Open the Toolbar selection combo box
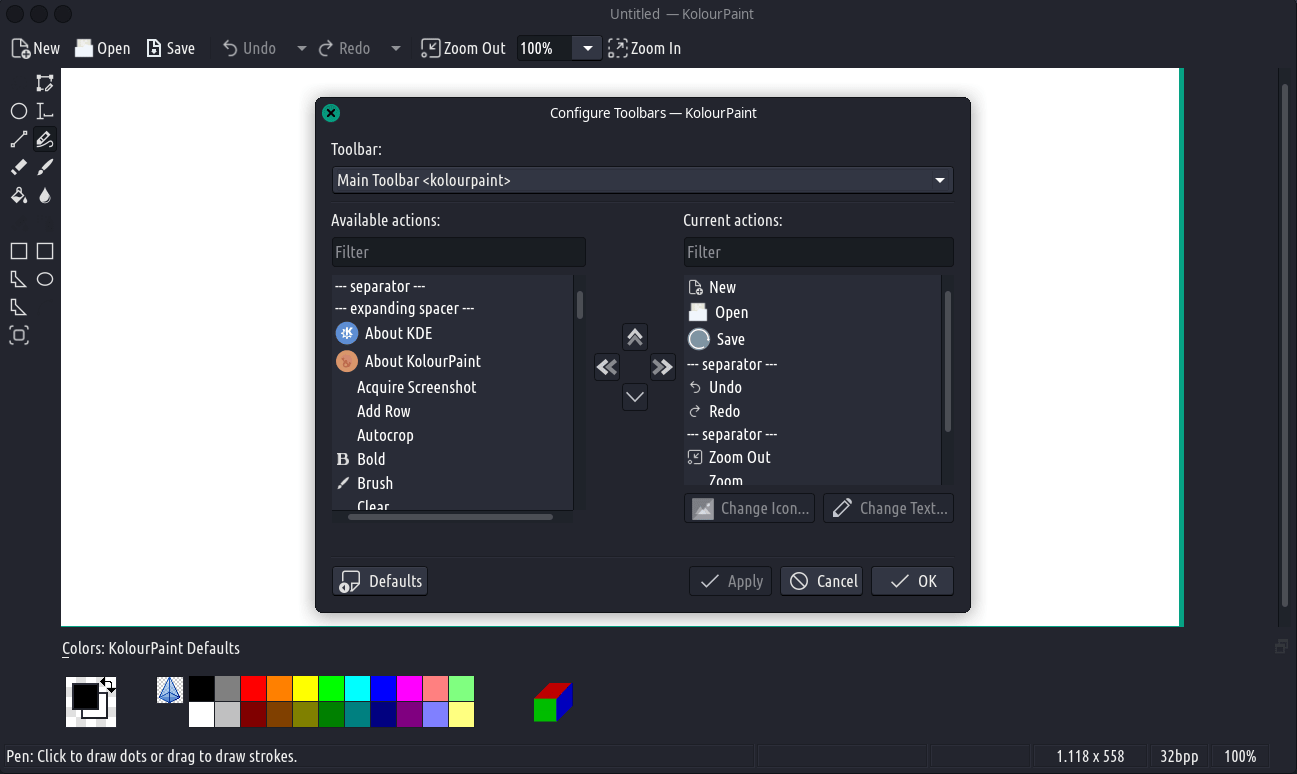1297x774 pixels. point(642,180)
